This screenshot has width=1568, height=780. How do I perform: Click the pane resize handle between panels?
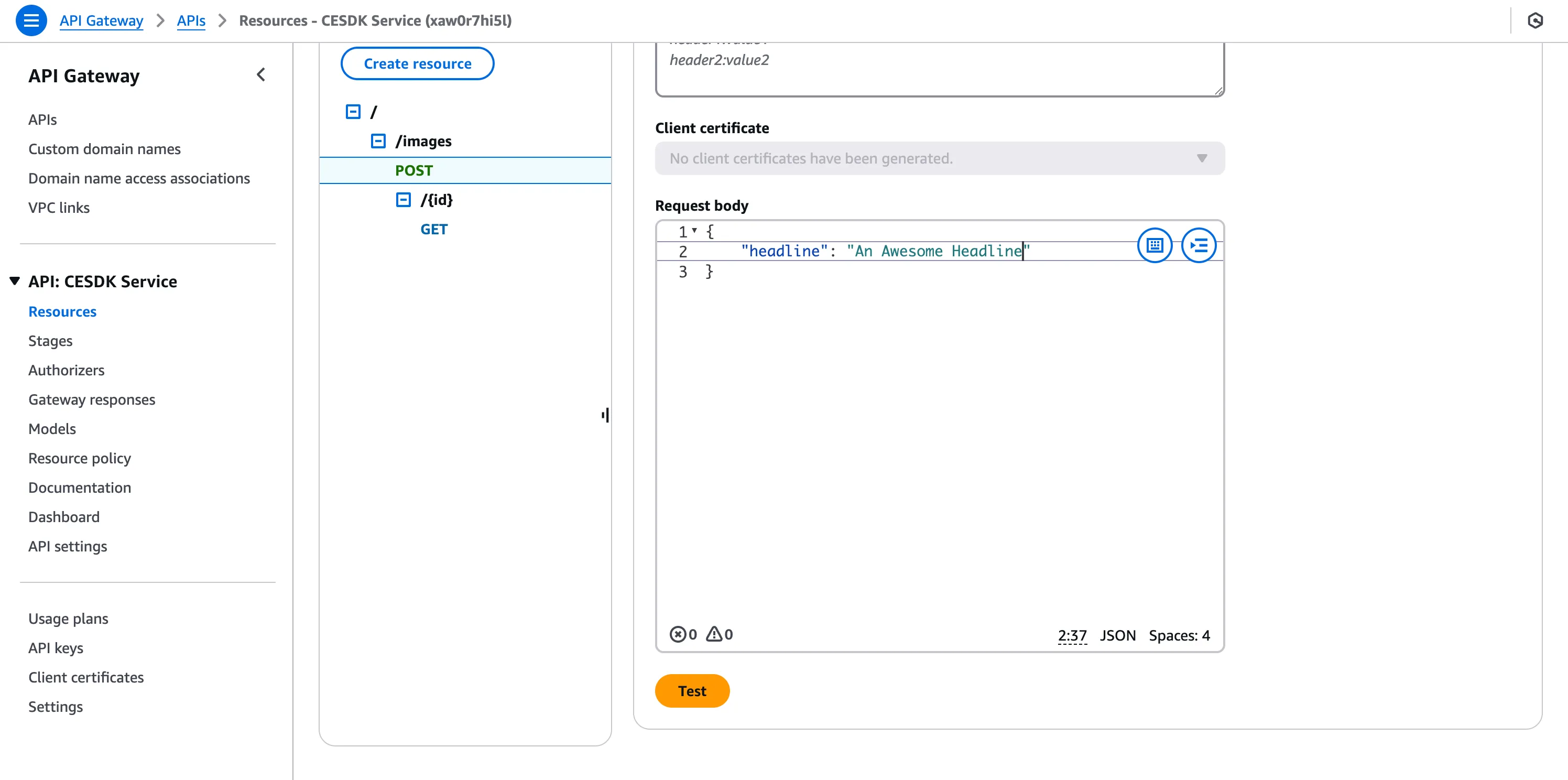605,415
